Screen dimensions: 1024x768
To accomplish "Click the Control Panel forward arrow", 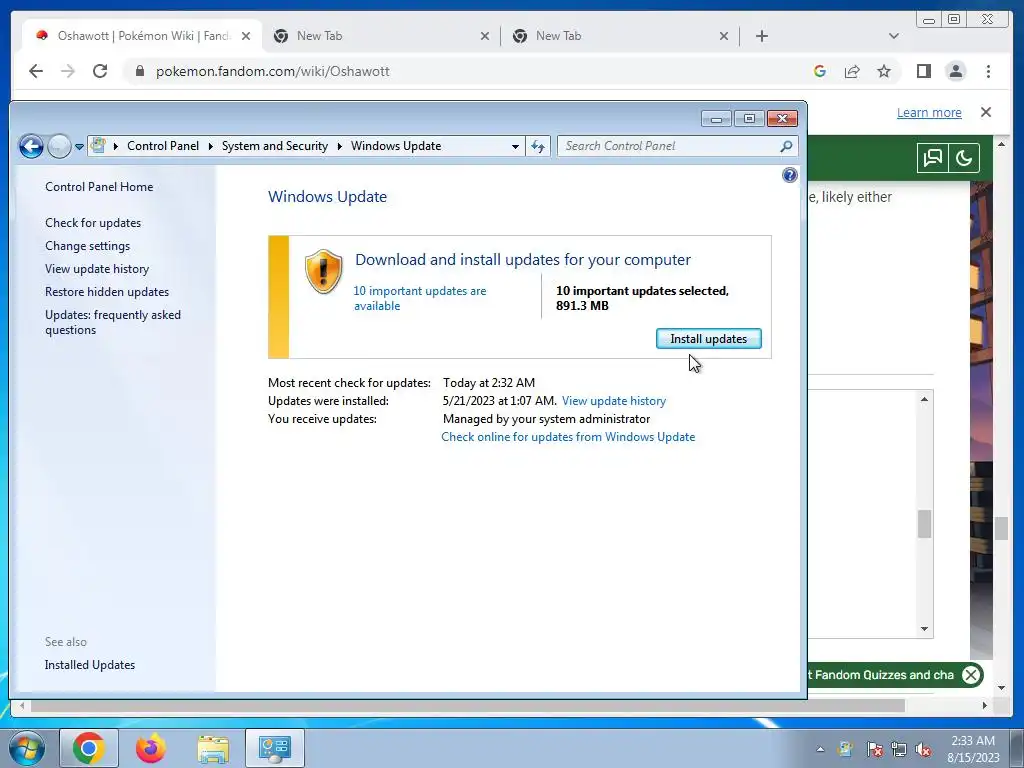I will pos(59,146).
